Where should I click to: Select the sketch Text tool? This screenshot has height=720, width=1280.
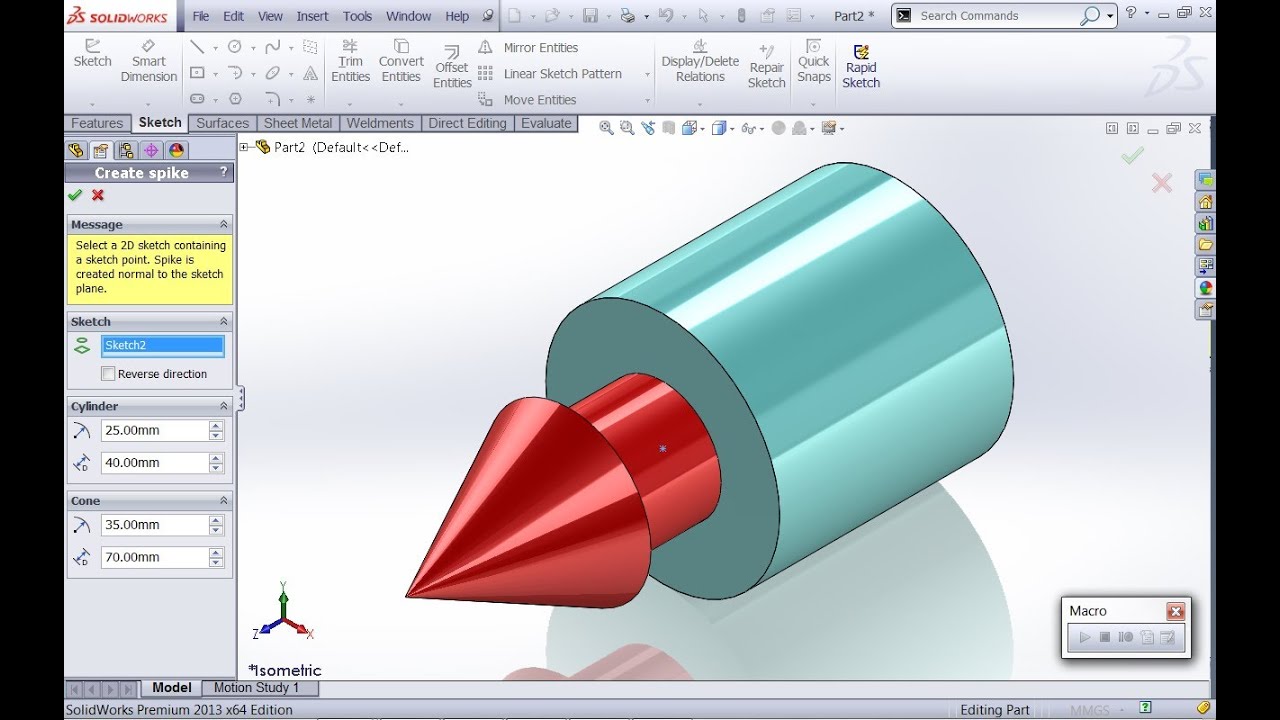pos(311,73)
